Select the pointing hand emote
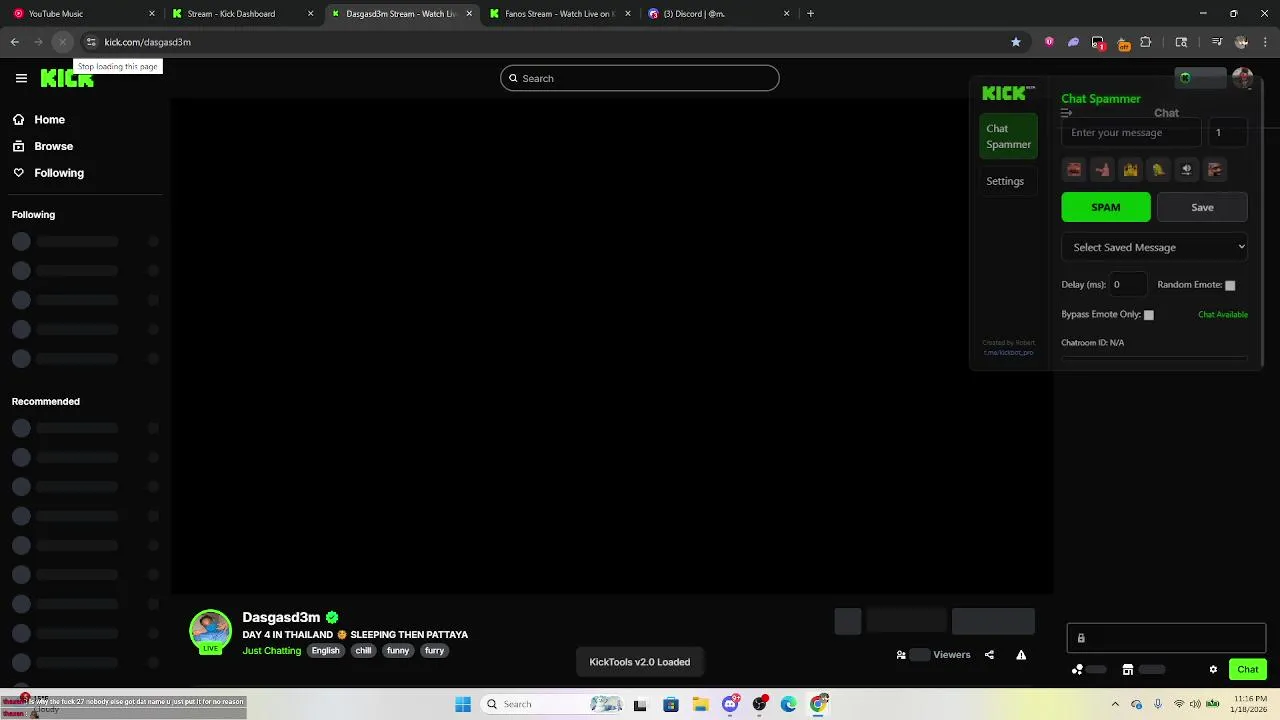This screenshot has width=1280, height=720. coord(1102,169)
